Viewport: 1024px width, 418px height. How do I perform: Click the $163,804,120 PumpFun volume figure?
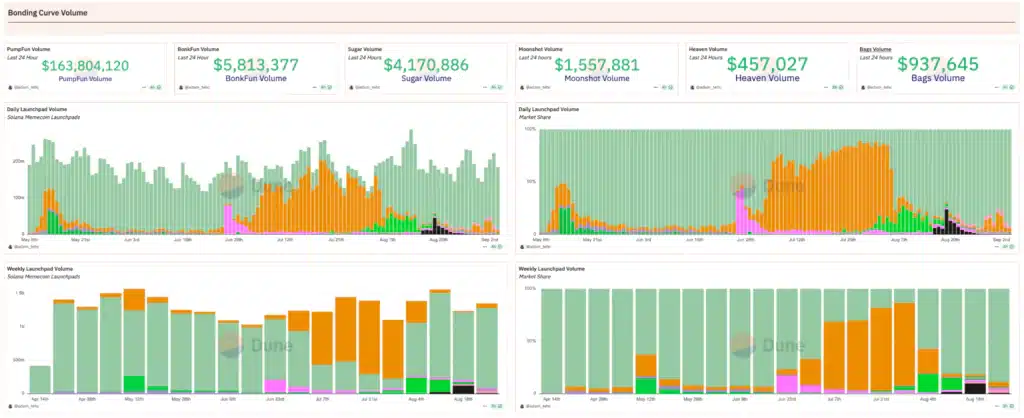[x=85, y=65]
